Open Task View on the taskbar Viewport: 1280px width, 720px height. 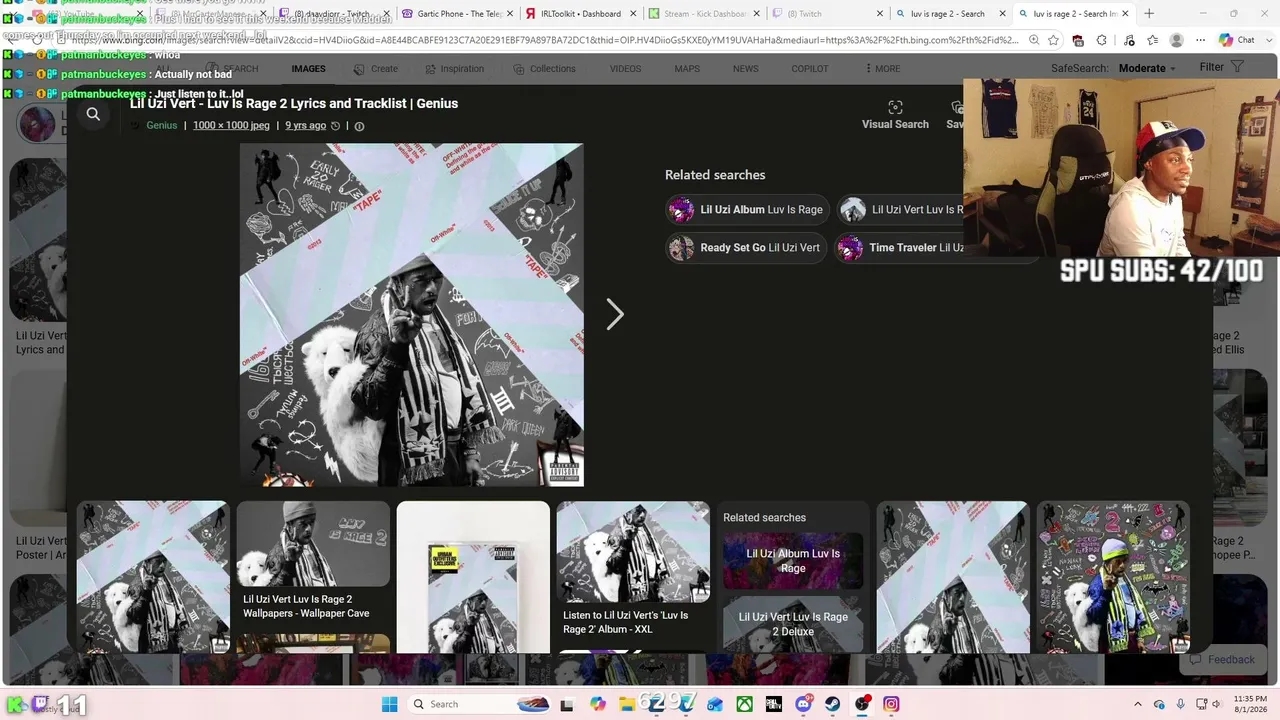pyautogui.click(x=568, y=704)
